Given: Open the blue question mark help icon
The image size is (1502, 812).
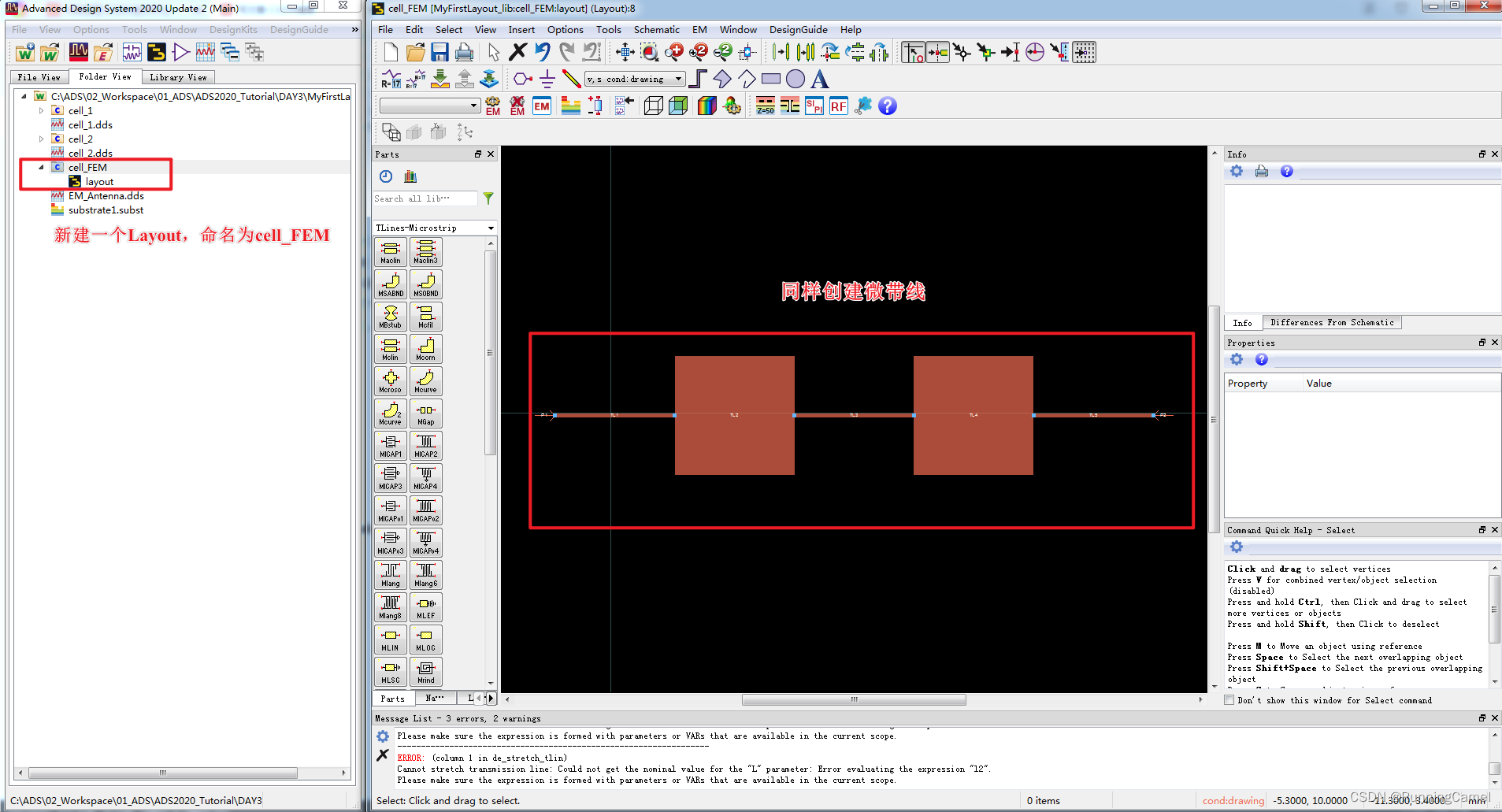Looking at the screenshot, I should tap(888, 106).
